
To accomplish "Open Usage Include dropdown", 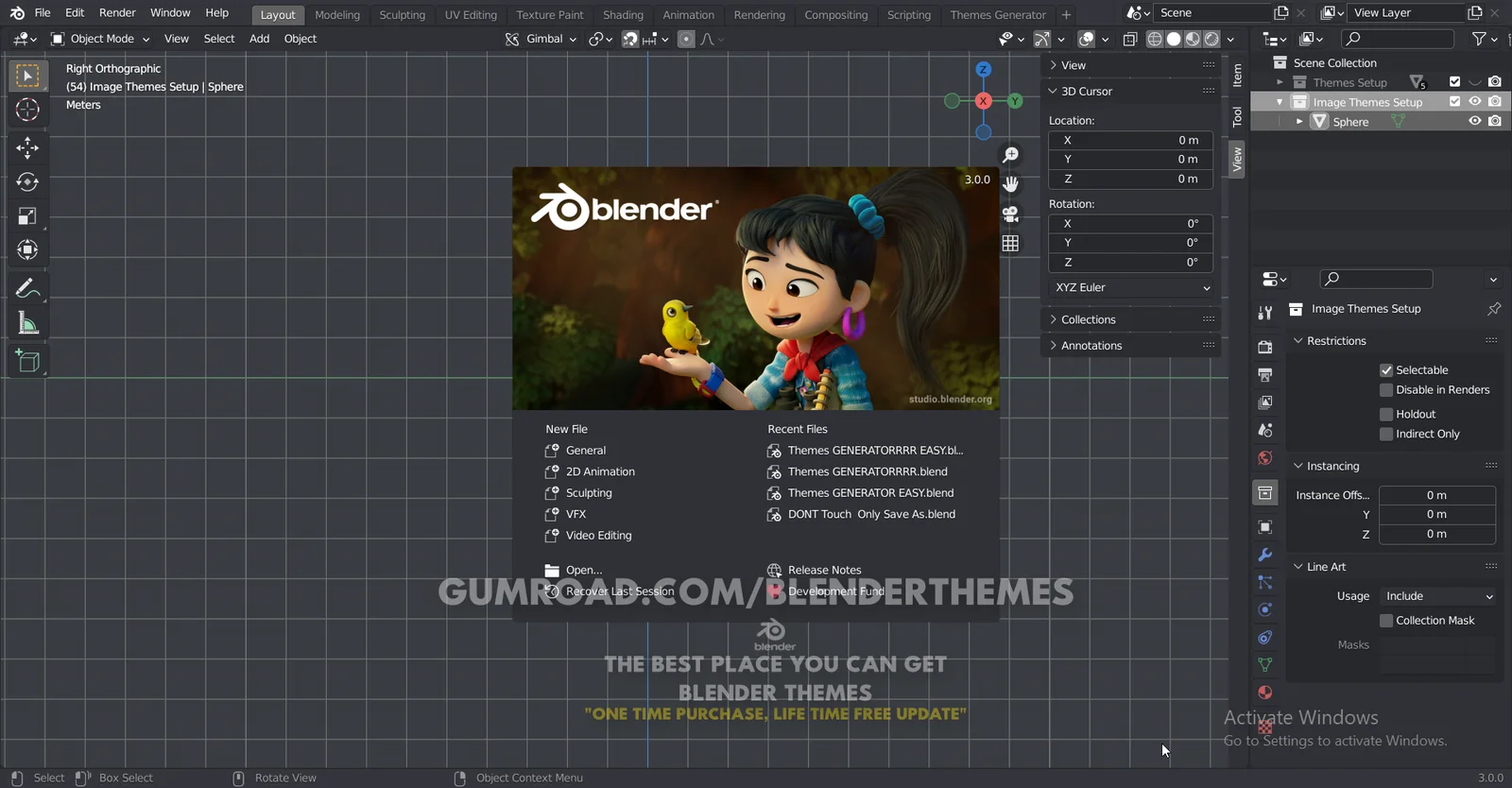I will click(1438, 596).
